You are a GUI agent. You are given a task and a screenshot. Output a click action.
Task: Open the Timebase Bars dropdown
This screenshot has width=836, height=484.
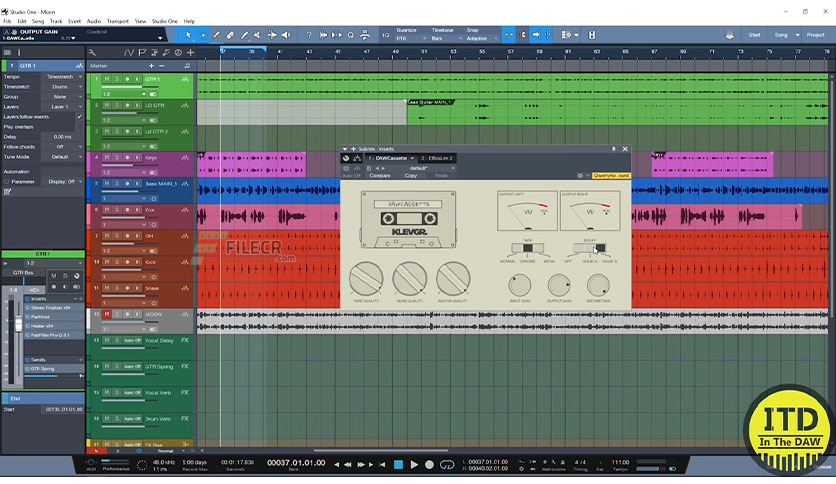[x=446, y=38]
